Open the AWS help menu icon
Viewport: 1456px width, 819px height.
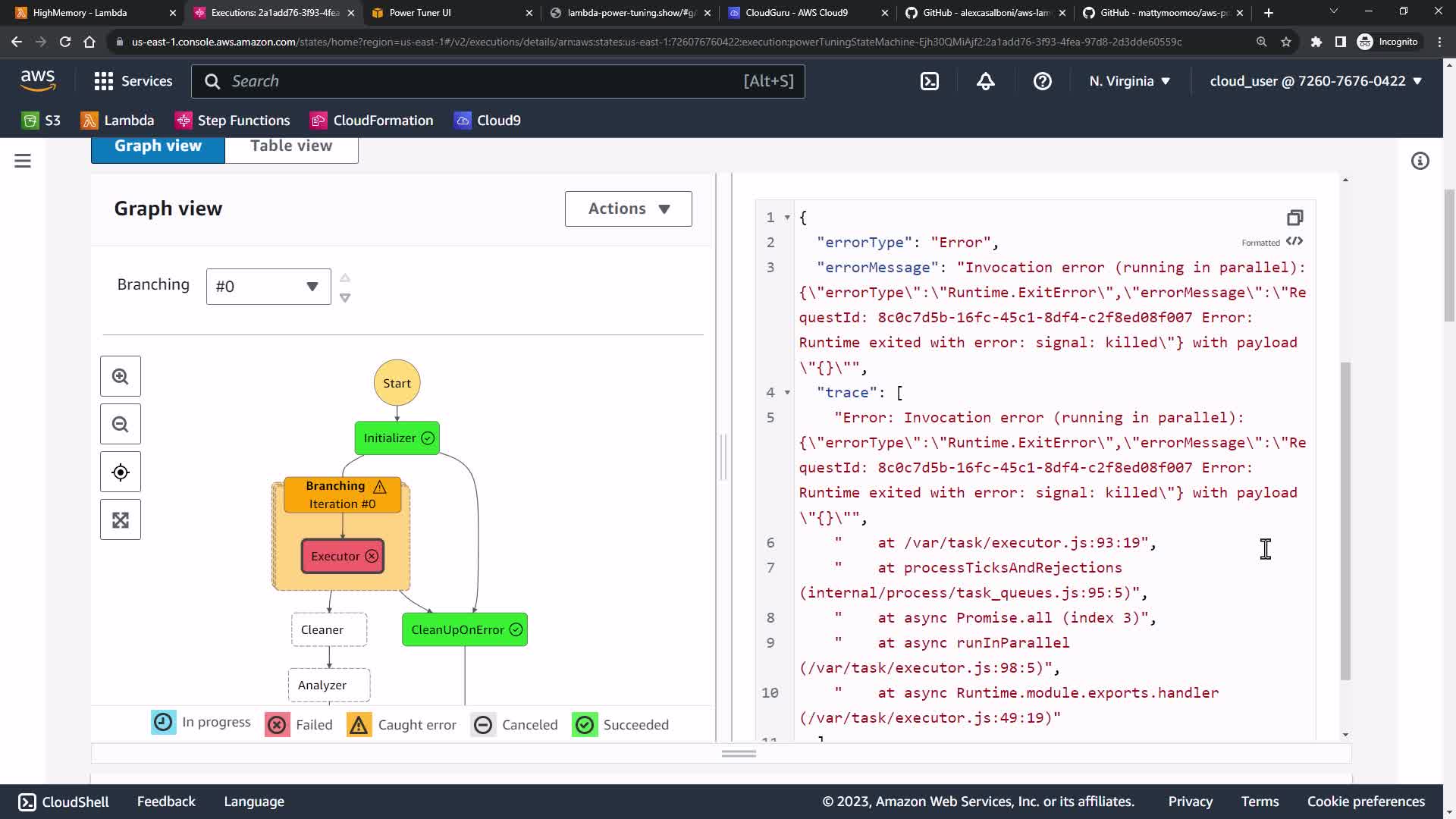(1042, 81)
